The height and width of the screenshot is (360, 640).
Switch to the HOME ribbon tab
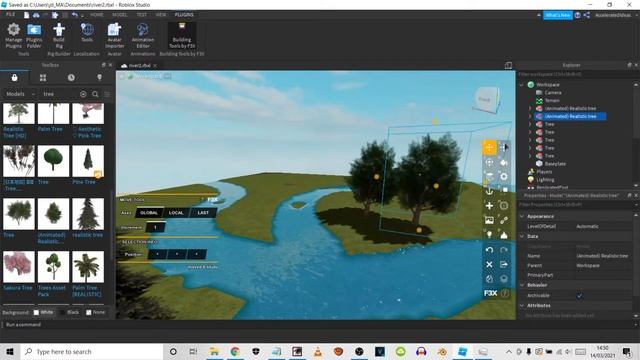97,15
